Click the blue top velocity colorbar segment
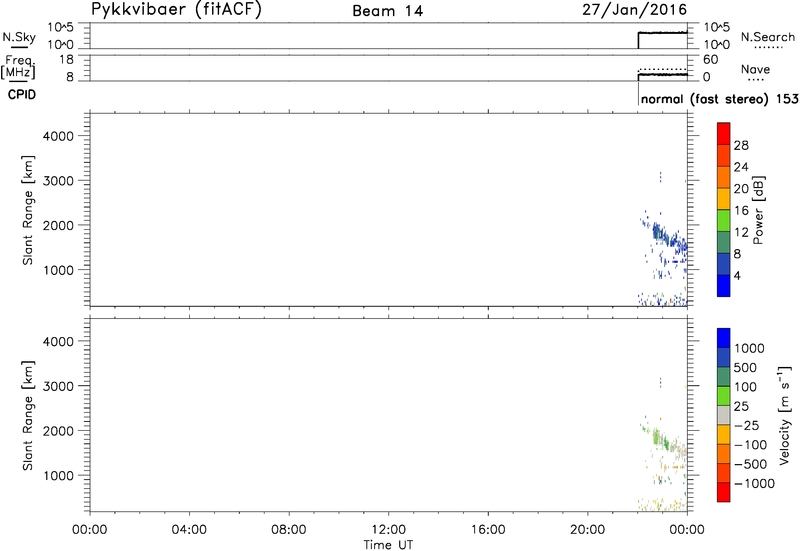Viewport: 800px width, 551px height. pos(723,338)
